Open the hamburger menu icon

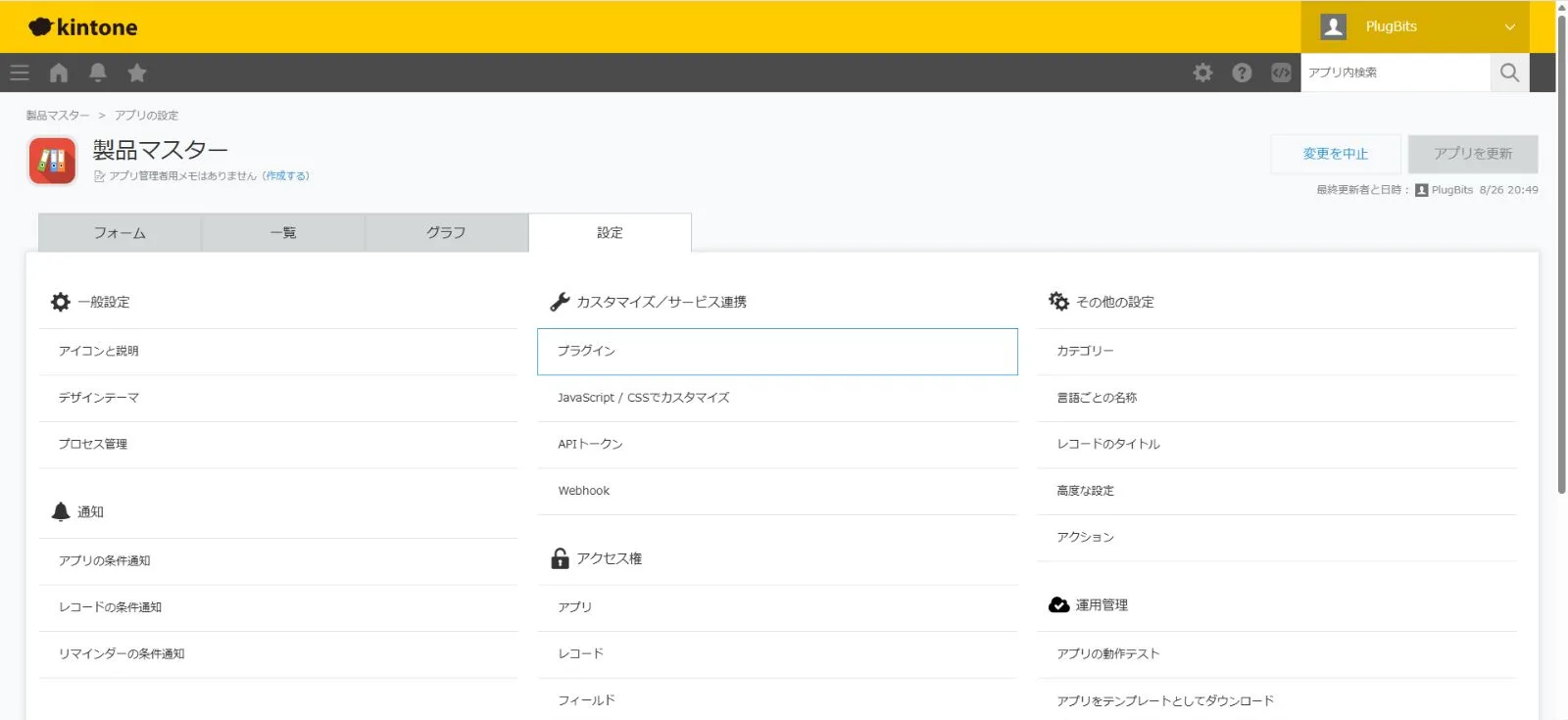tap(20, 72)
